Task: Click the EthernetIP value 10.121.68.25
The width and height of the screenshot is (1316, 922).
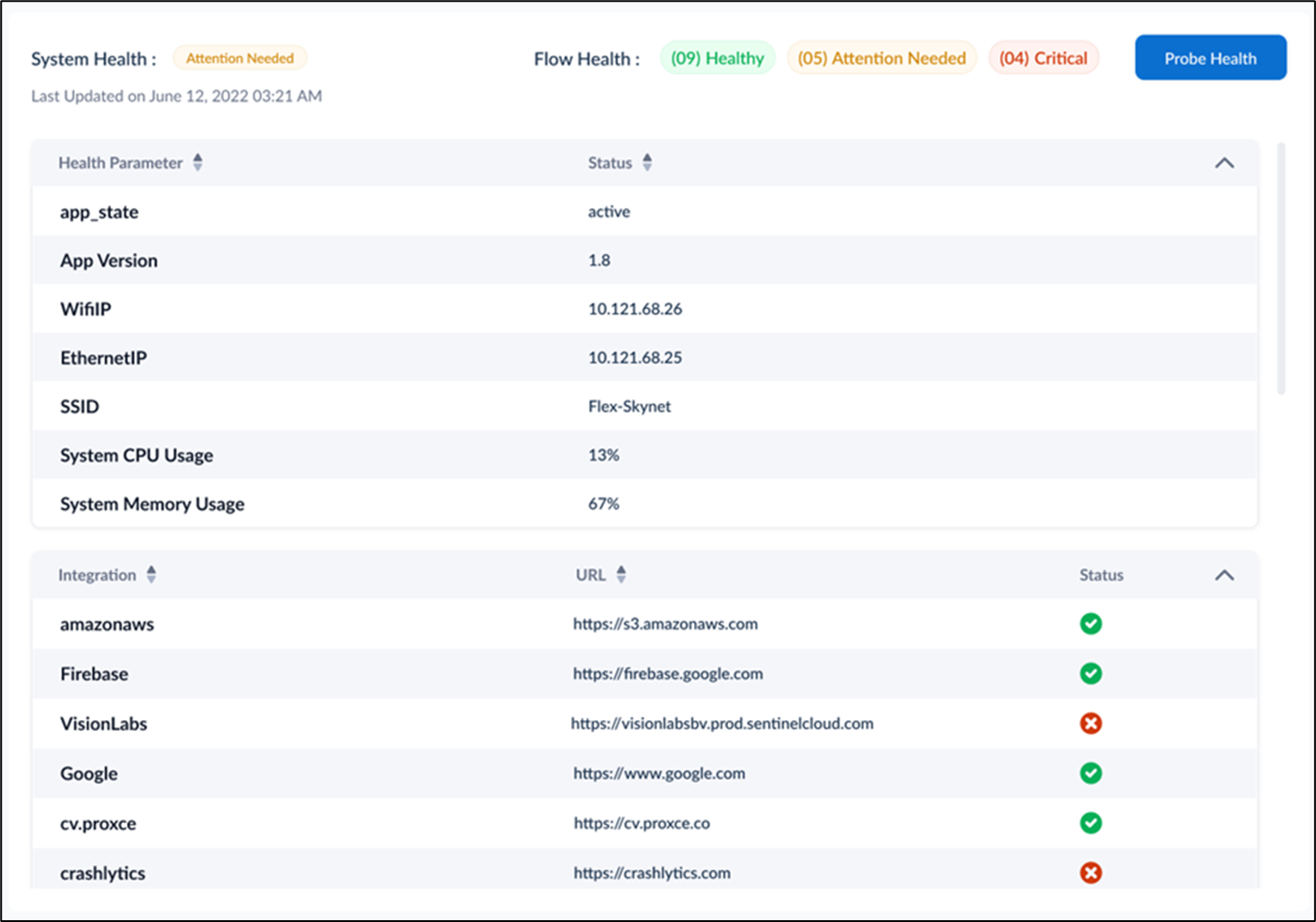Action: point(635,357)
